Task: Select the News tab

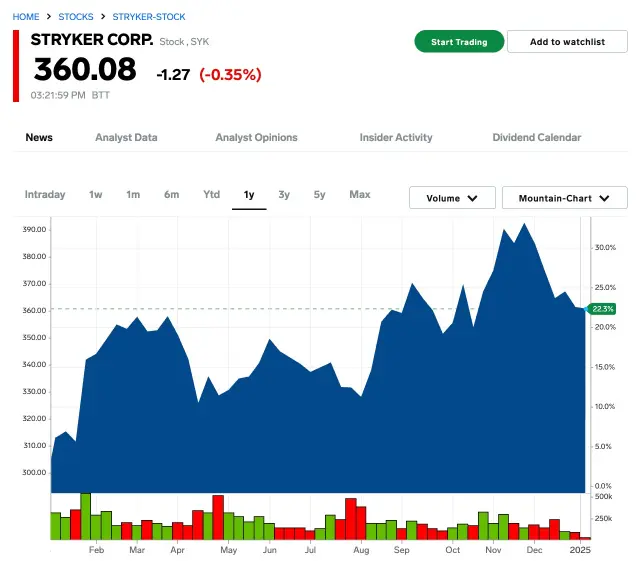Action: pos(39,137)
